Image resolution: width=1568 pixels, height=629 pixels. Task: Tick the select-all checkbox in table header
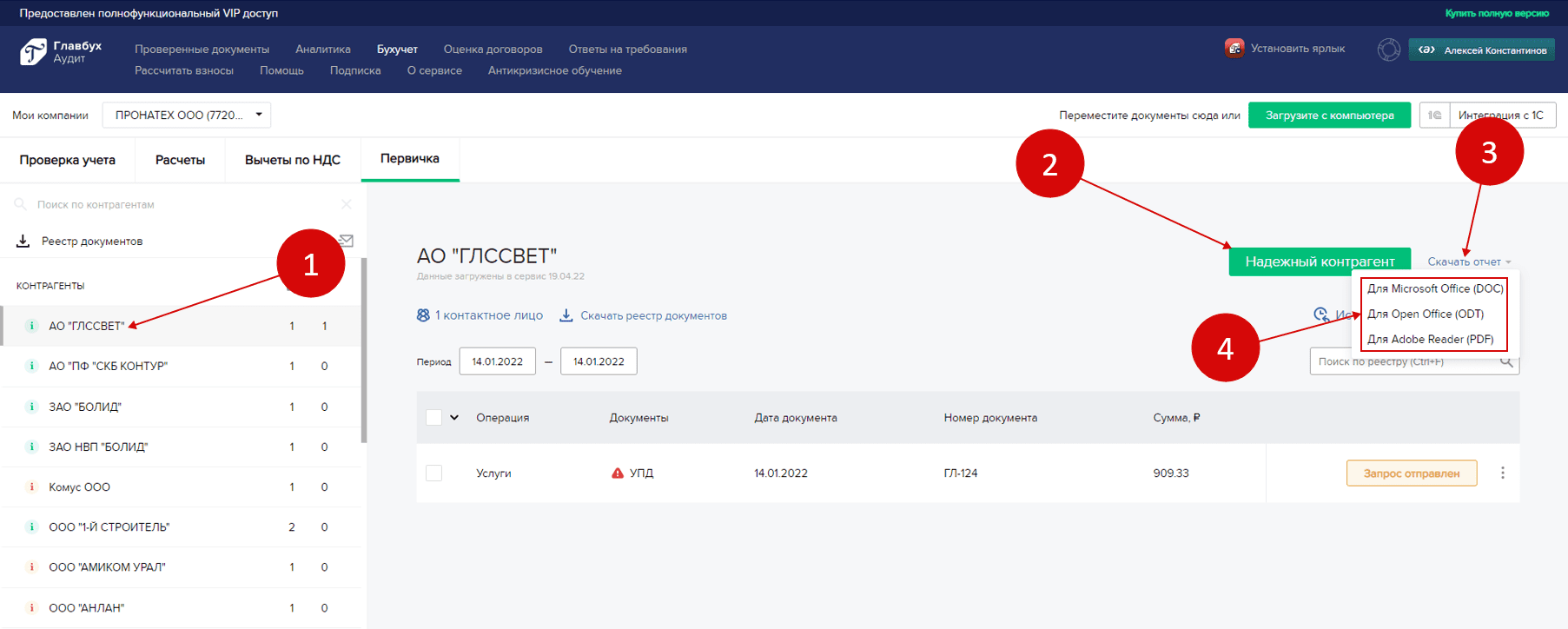click(434, 417)
